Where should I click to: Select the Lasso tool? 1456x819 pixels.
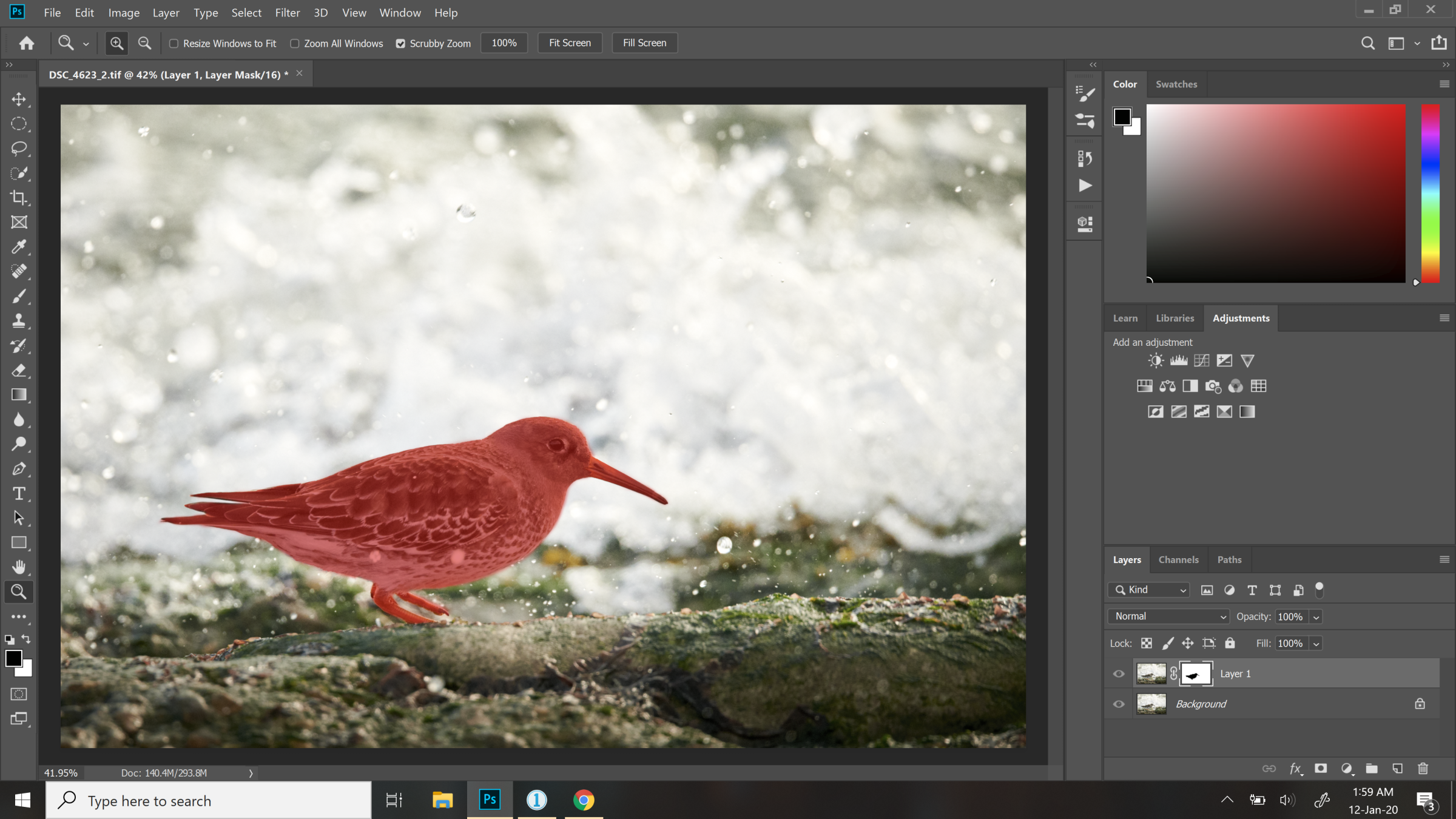[19, 149]
